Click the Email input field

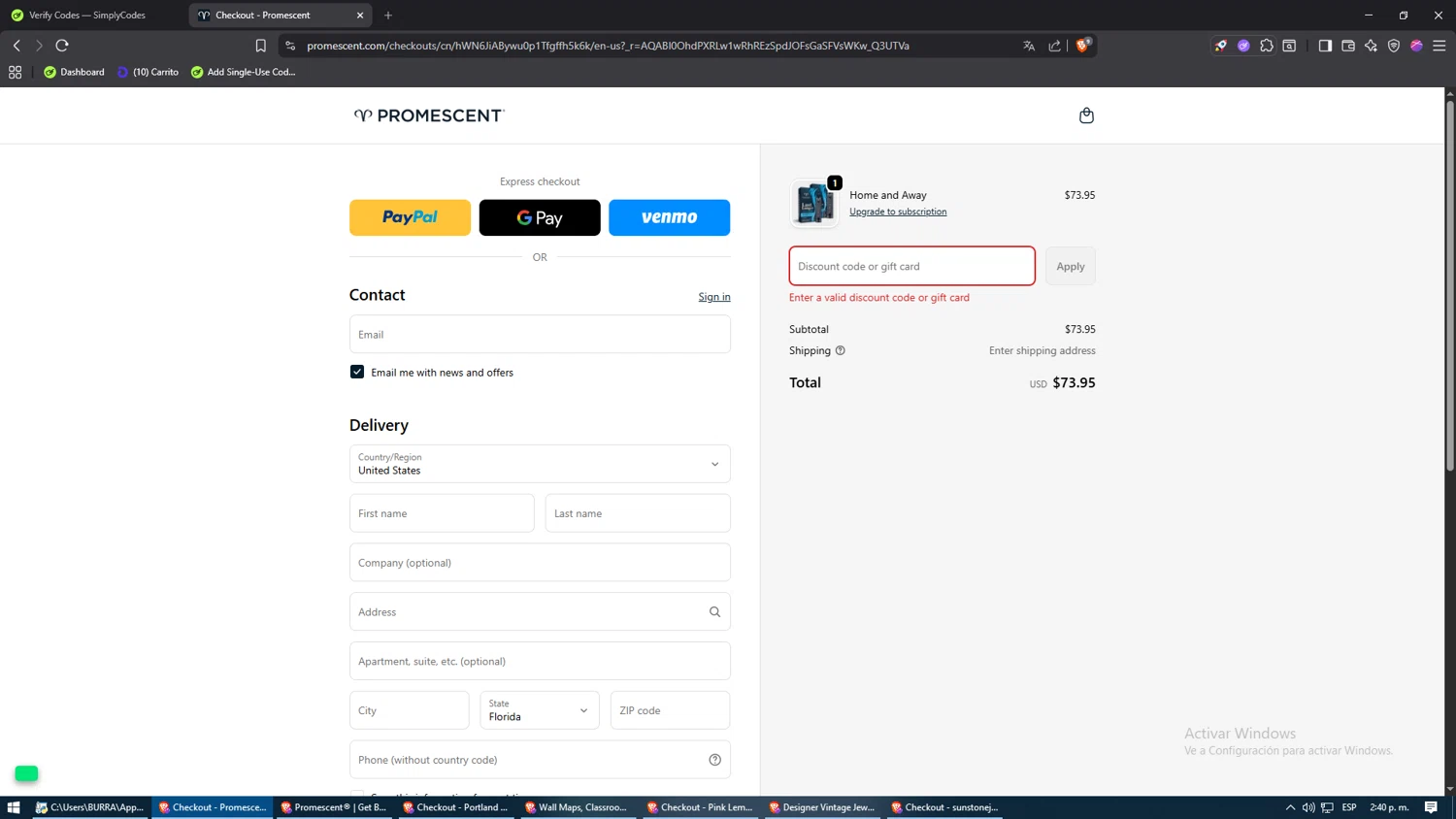(540, 334)
